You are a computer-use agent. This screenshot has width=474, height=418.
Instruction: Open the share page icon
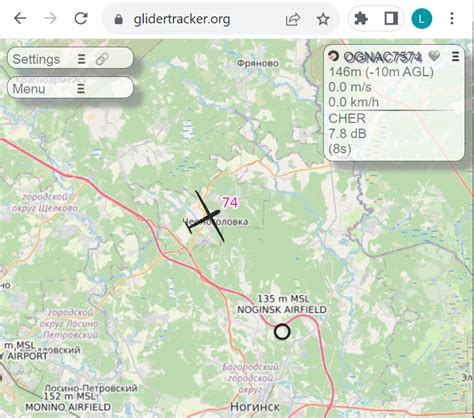pyautogui.click(x=293, y=19)
